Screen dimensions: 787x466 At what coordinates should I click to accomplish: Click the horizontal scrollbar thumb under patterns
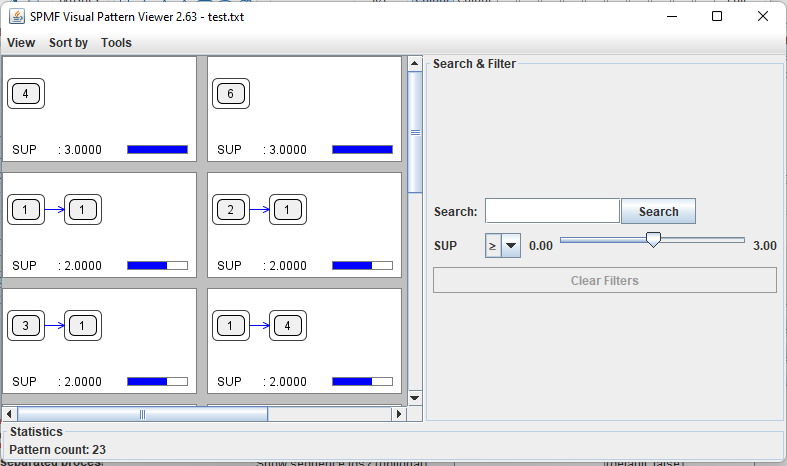pos(142,414)
